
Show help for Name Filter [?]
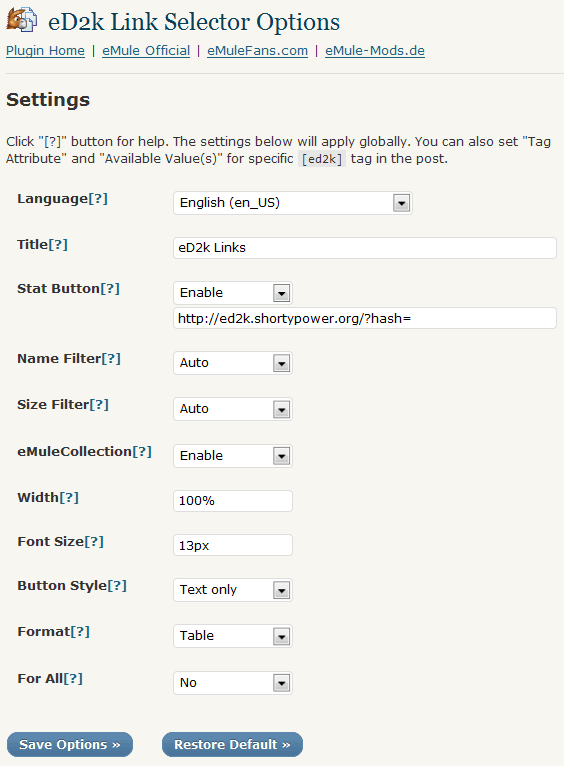[x=111, y=359]
